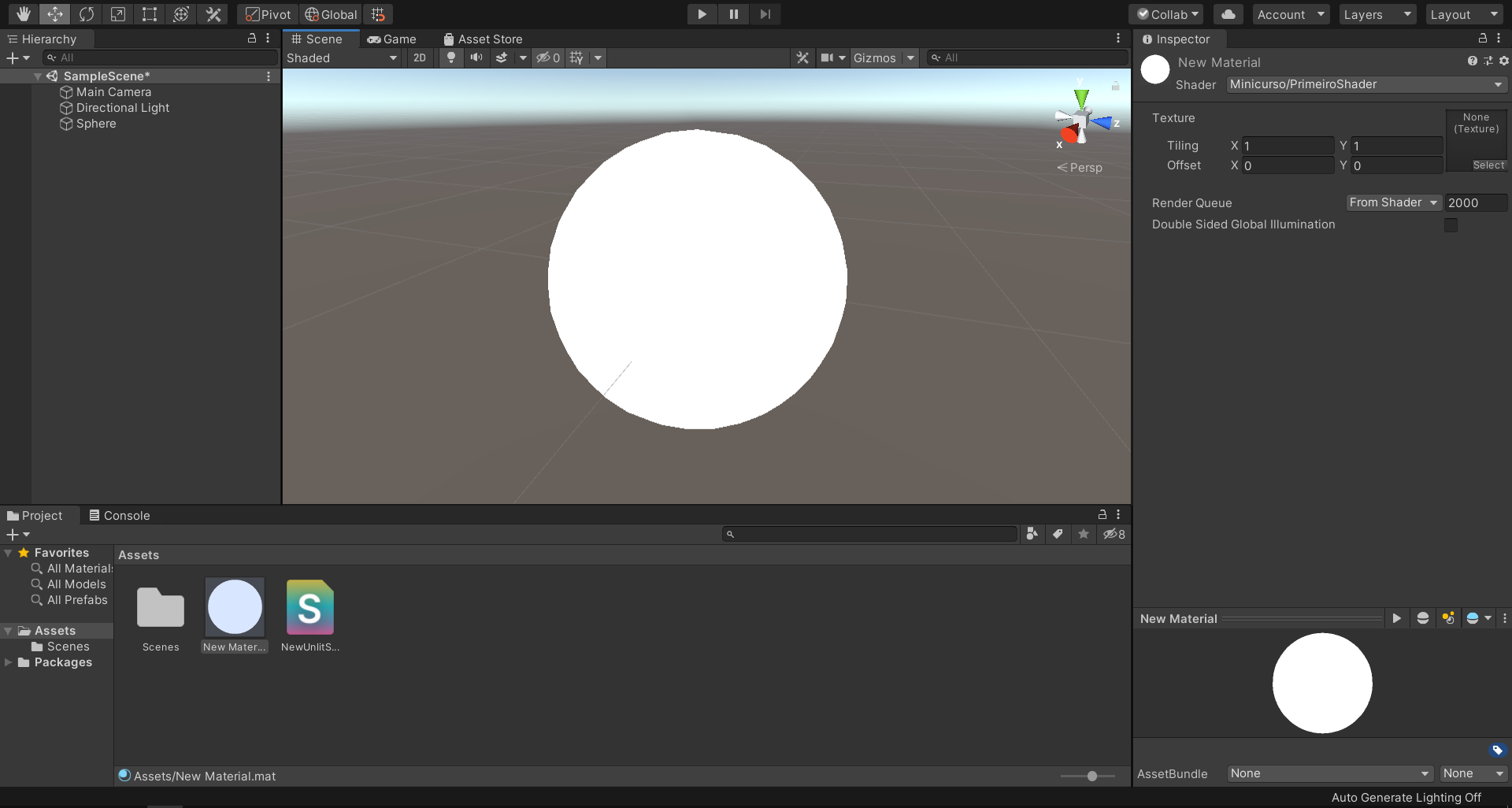The image size is (1512, 808).
Task: Open the Gizmos dropdown
Action: [x=884, y=57]
